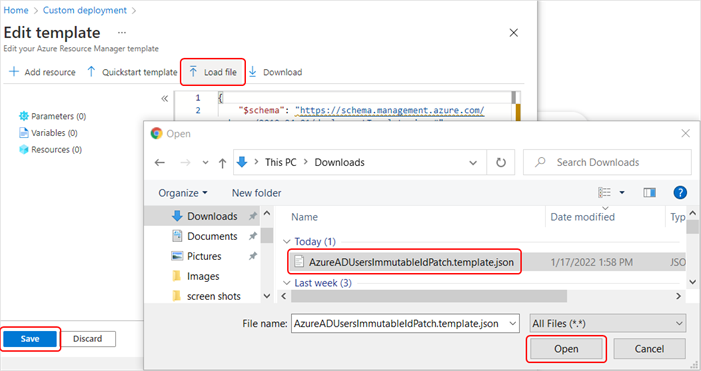Cancel the Open dialog

point(649,349)
